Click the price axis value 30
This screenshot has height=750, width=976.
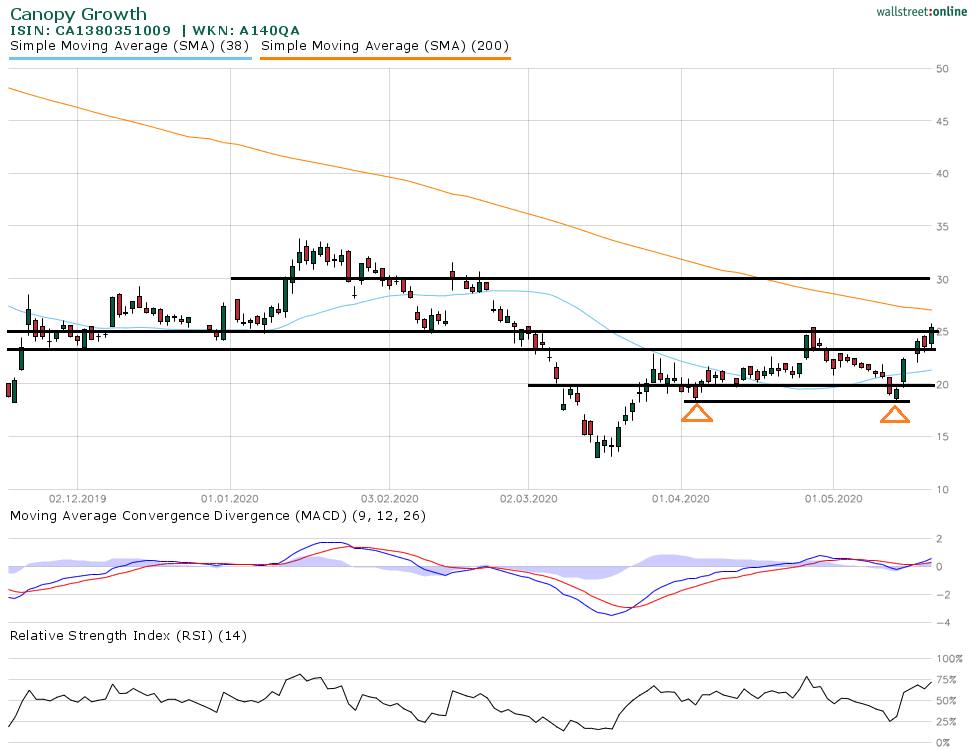tap(942, 279)
